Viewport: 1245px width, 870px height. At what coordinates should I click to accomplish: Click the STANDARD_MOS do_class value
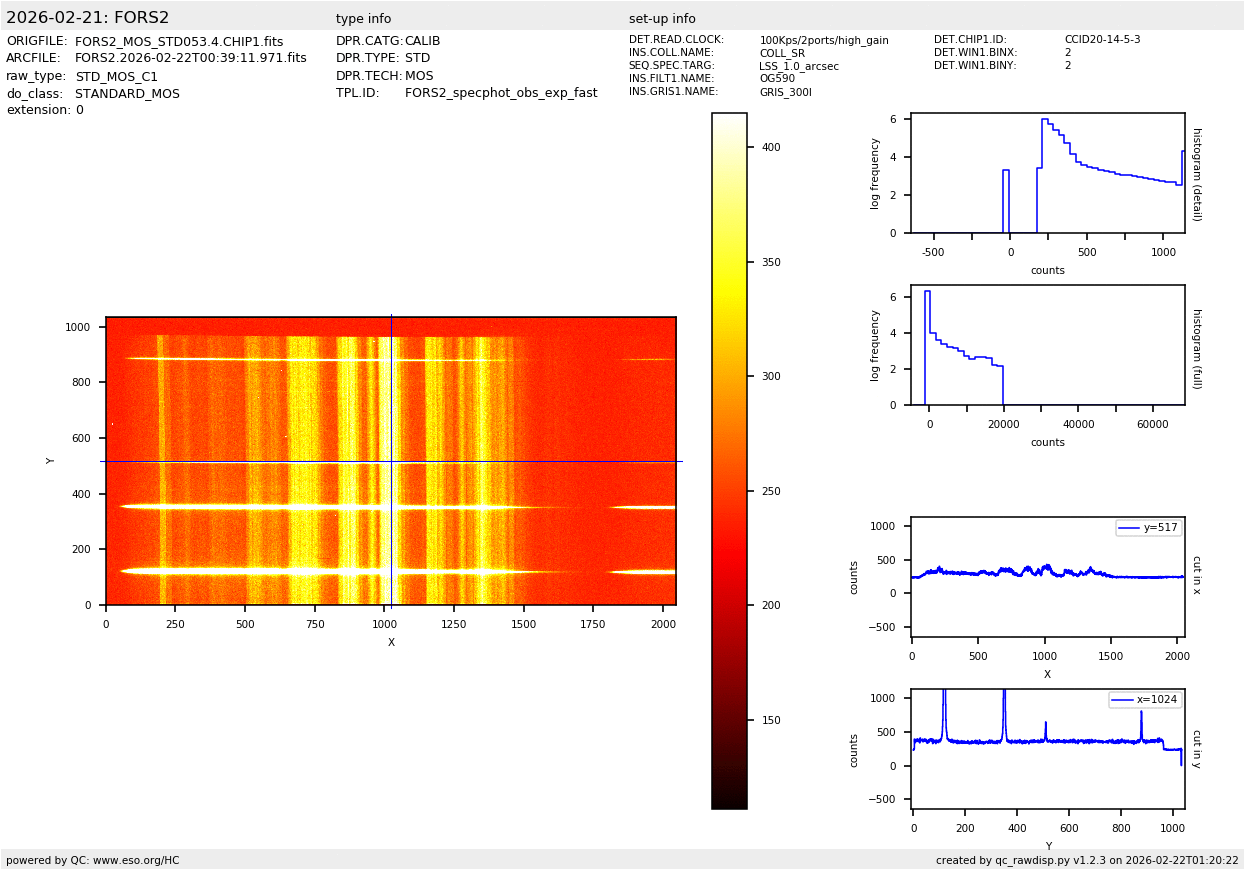point(127,94)
